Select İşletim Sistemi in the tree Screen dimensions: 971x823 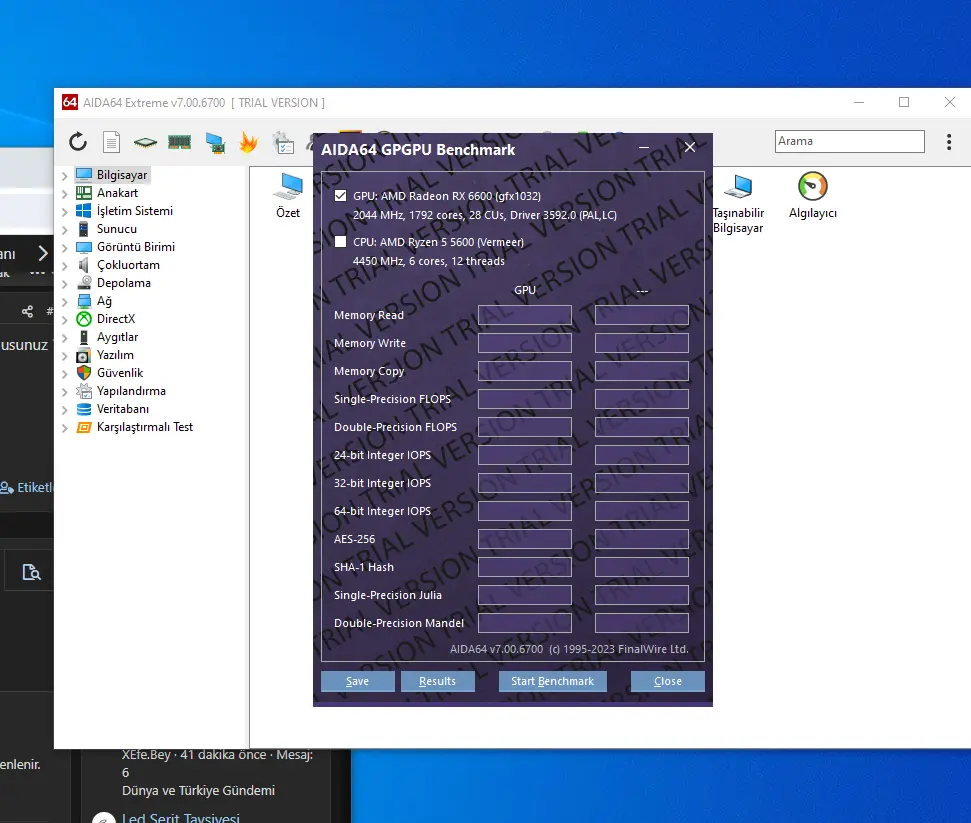click(x=134, y=211)
